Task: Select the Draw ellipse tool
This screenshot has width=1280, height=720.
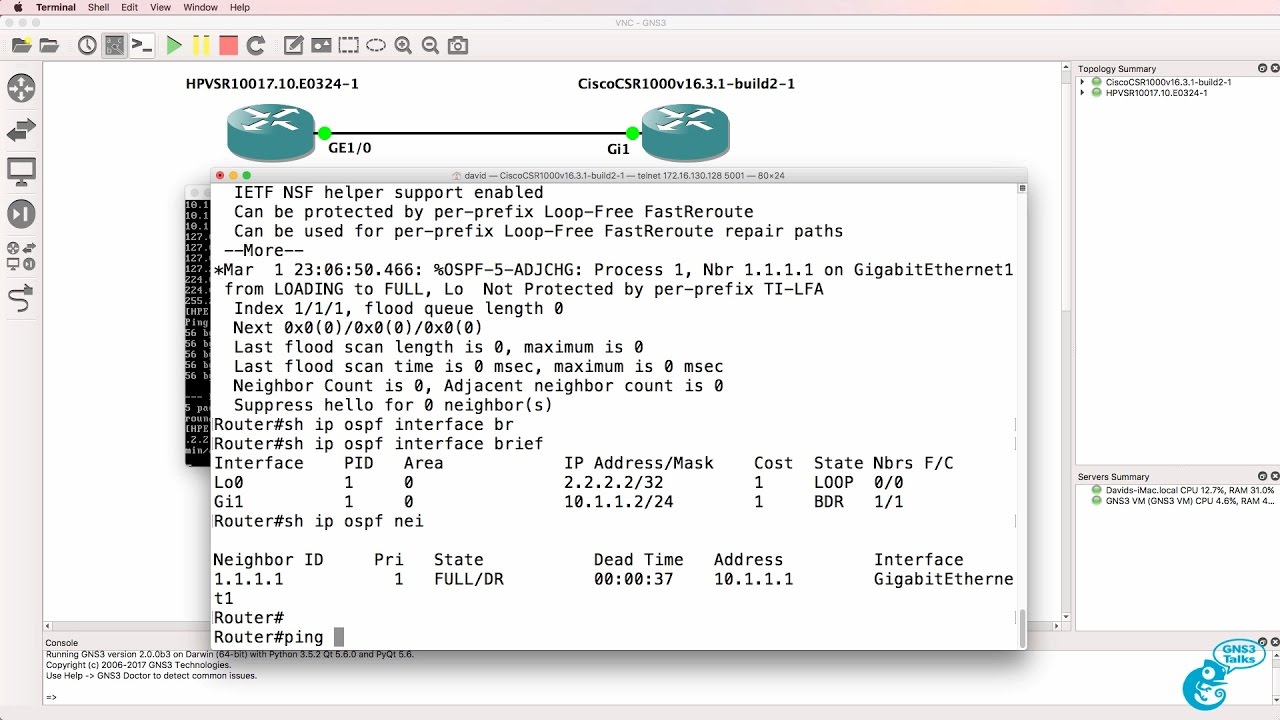Action: click(x=376, y=45)
